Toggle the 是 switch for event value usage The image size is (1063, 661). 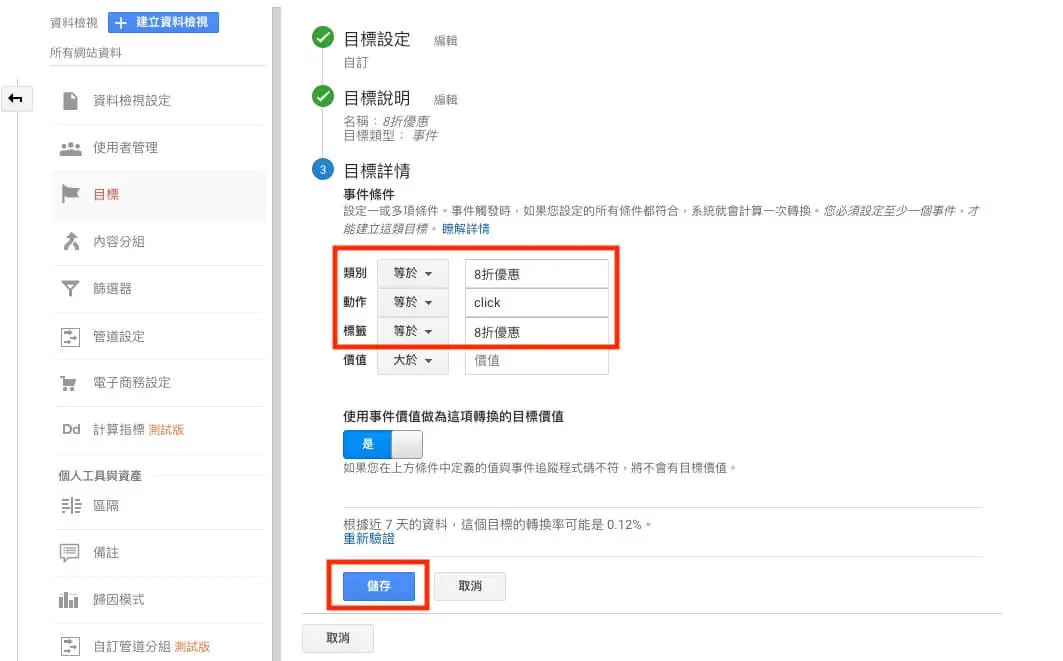pos(382,444)
